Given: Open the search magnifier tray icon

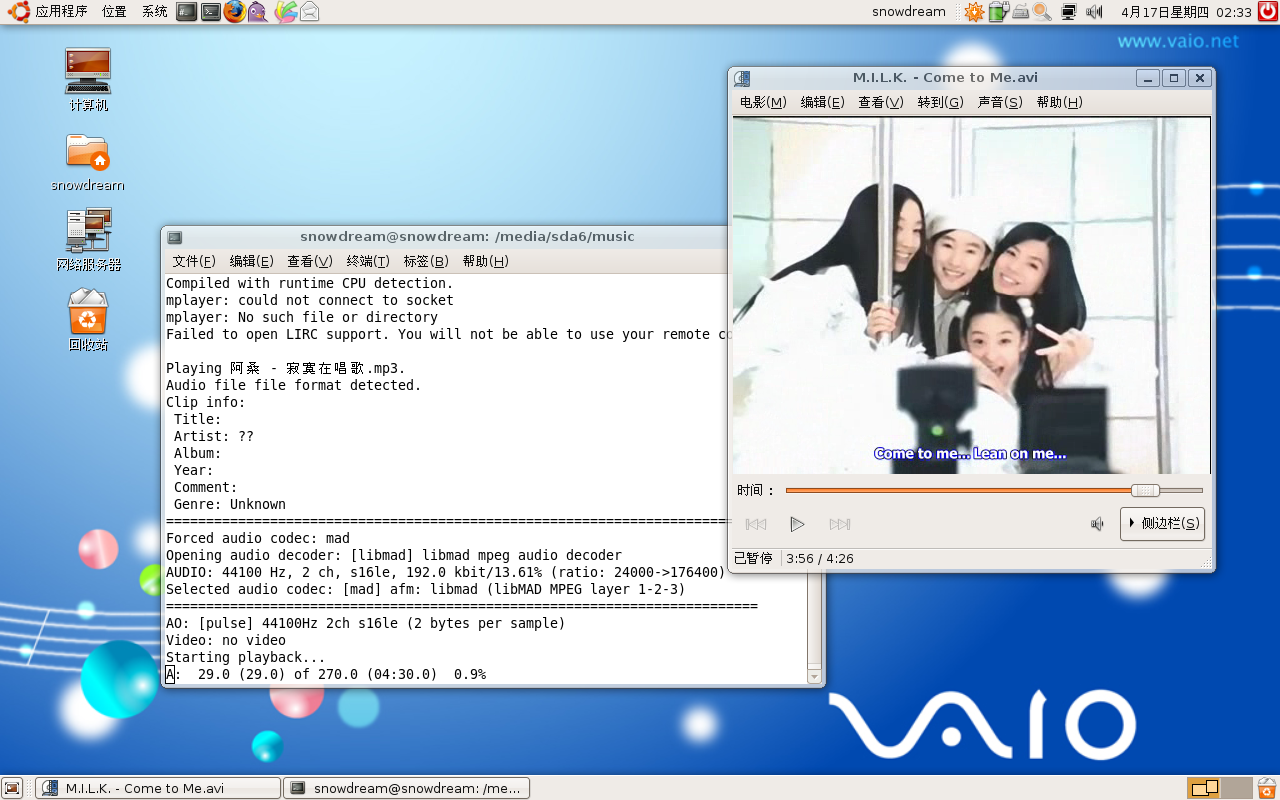Looking at the screenshot, I should click(x=1042, y=12).
